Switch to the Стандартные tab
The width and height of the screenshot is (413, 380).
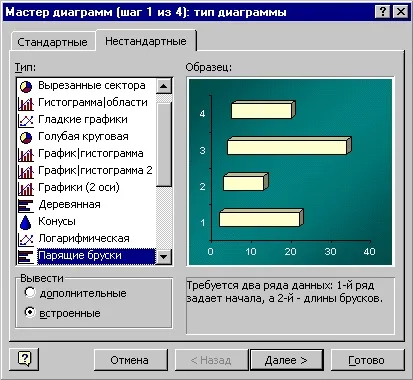(x=52, y=42)
